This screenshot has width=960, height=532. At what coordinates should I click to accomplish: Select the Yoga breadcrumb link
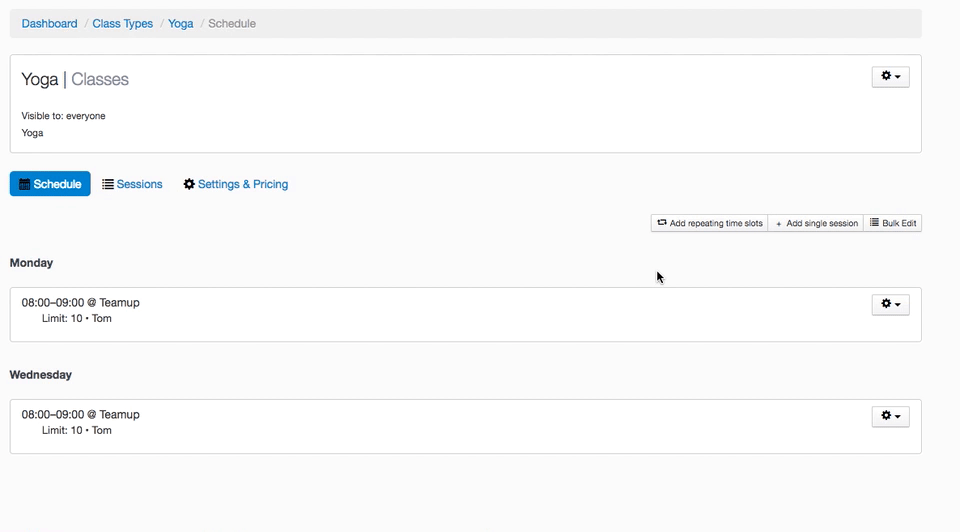point(181,24)
